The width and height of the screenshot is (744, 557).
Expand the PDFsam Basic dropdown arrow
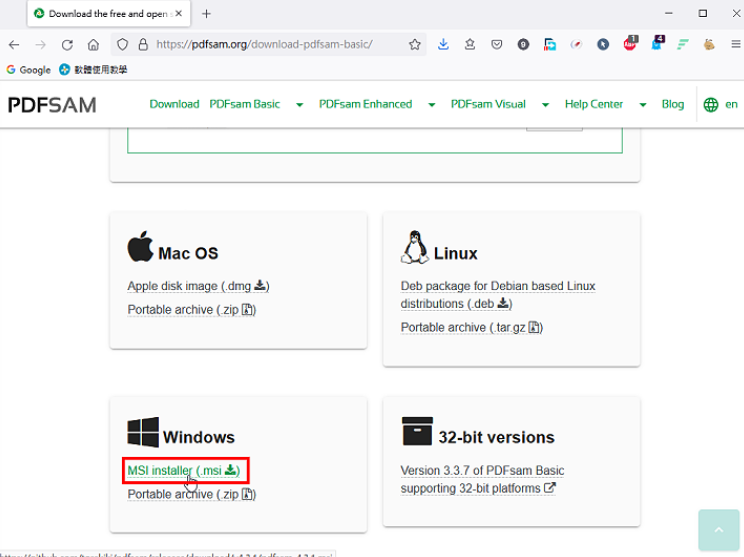(299, 105)
